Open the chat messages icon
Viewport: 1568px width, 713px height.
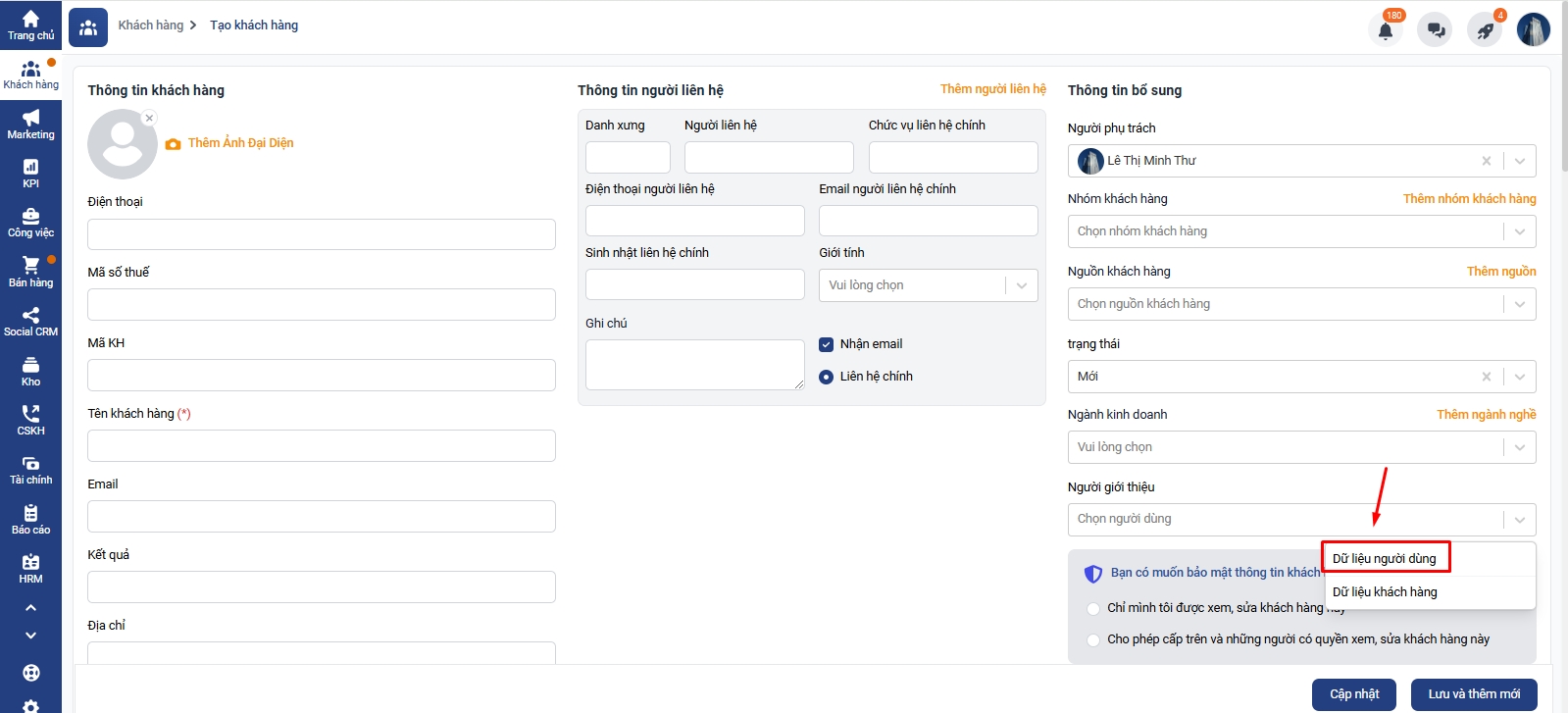[1436, 30]
